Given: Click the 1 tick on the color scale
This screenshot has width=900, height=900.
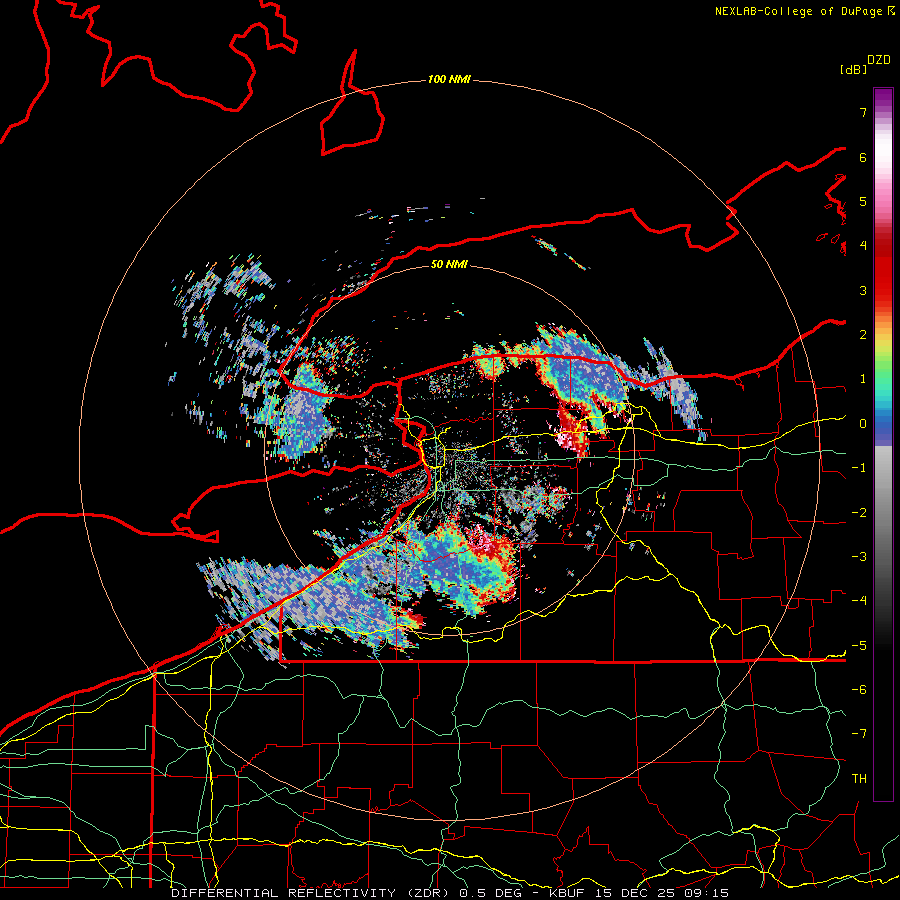Looking at the screenshot, I should click(863, 379).
